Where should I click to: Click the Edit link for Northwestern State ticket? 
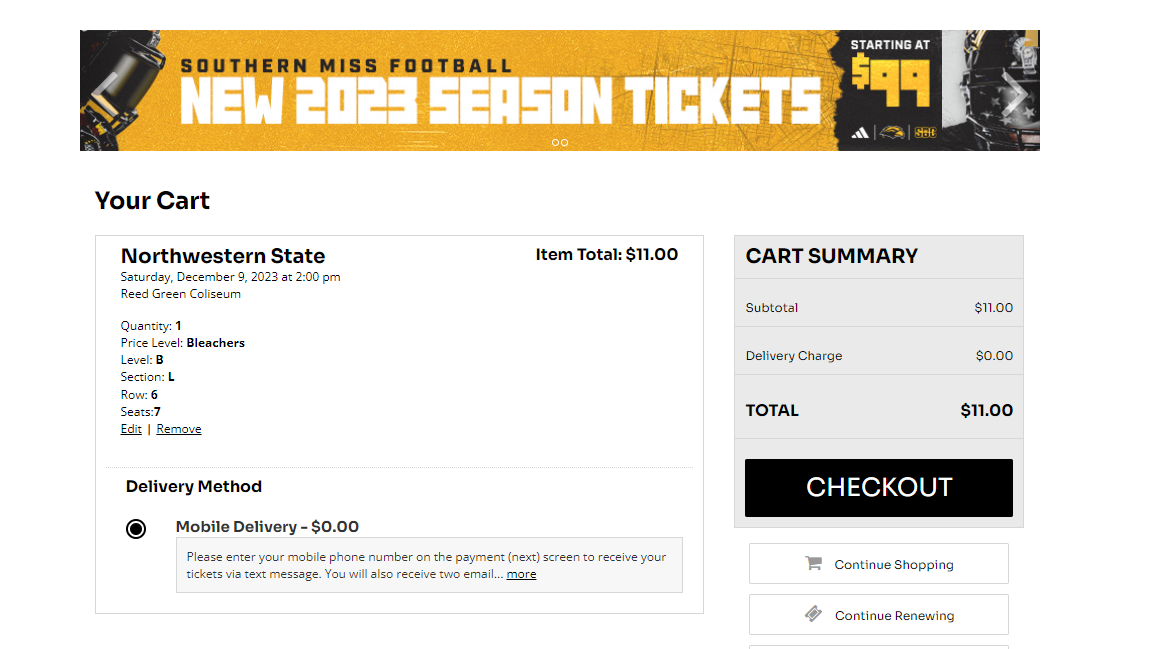(x=131, y=429)
